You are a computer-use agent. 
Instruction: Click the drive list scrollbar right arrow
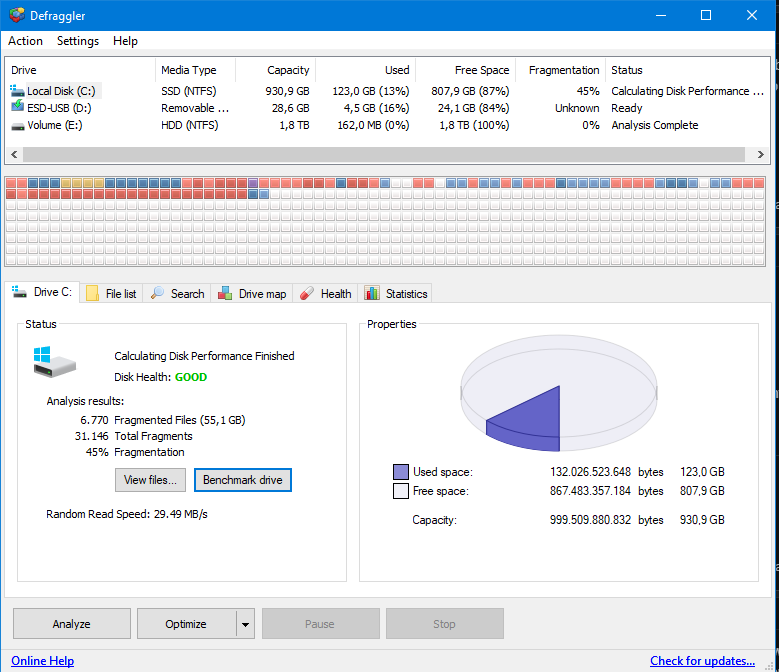pyautogui.click(x=761, y=154)
